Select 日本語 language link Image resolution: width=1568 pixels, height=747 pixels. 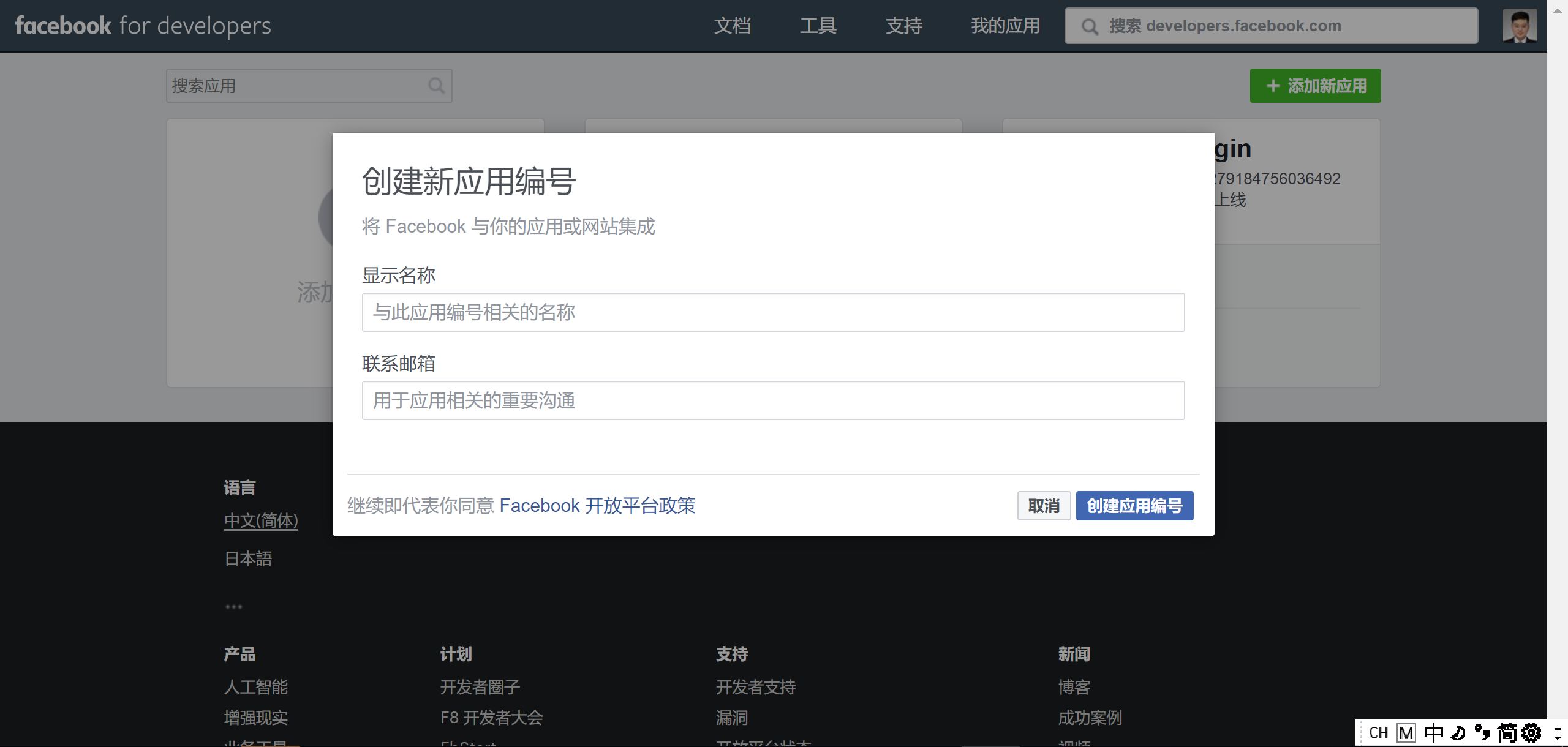click(x=248, y=558)
